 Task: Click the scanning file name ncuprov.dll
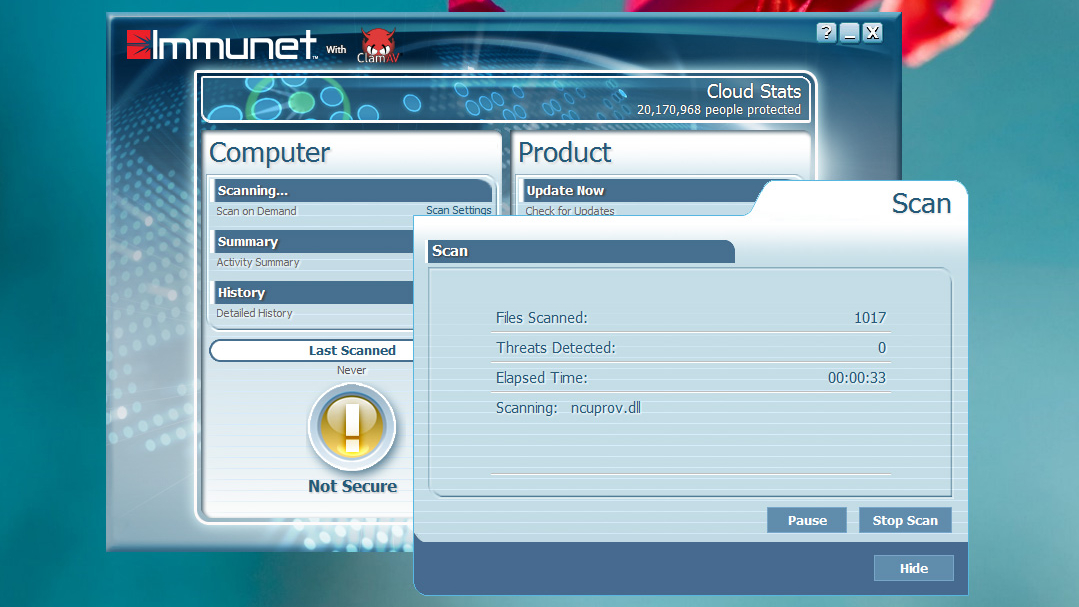click(606, 408)
